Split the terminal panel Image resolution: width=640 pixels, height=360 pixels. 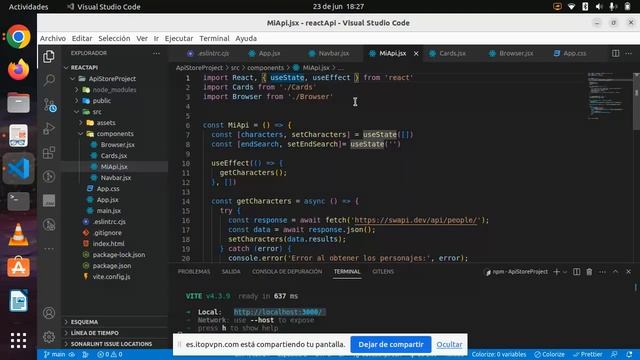click(576, 272)
